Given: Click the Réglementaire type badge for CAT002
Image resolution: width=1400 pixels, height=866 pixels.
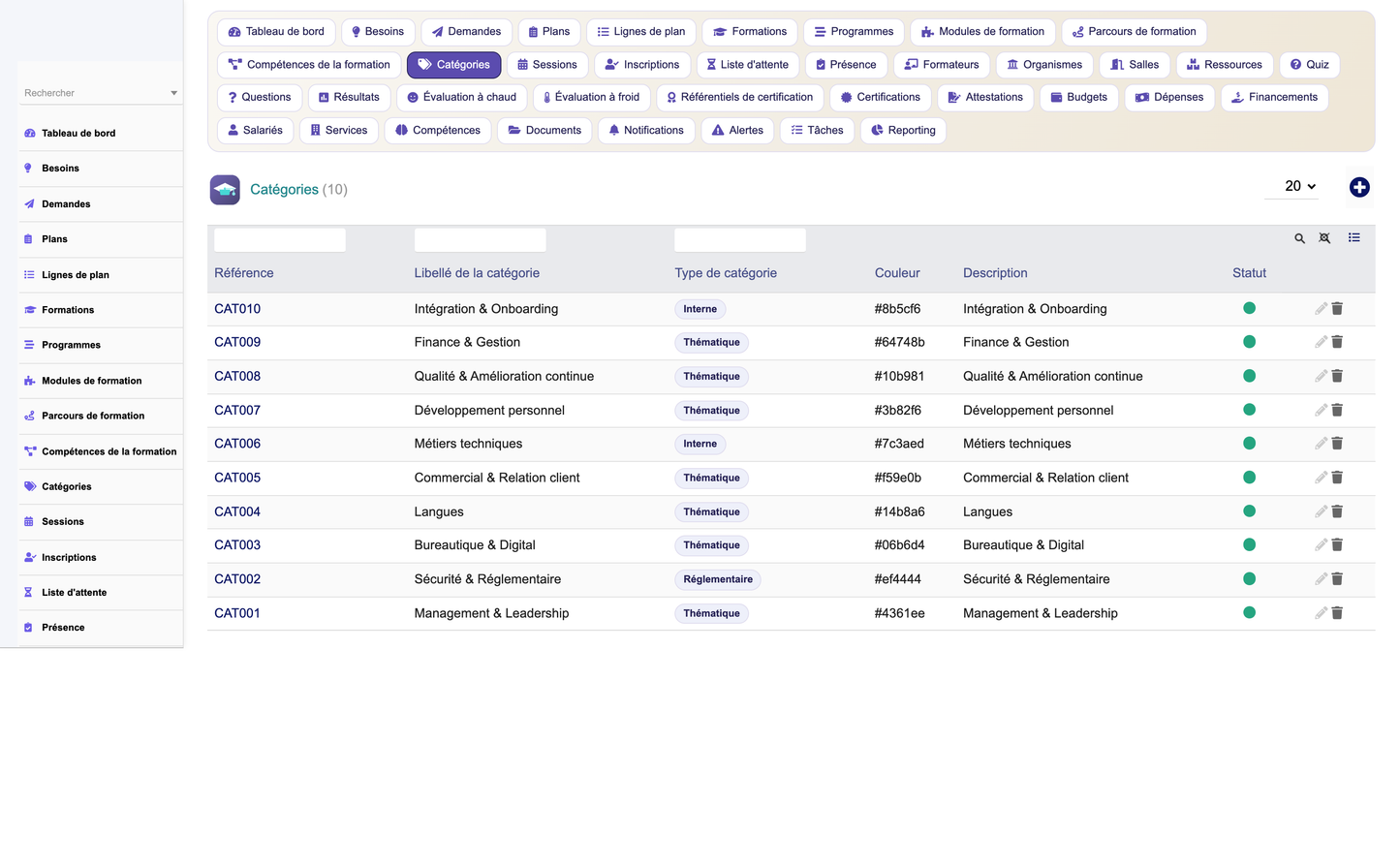Looking at the screenshot, I should (x=718, y=579).
